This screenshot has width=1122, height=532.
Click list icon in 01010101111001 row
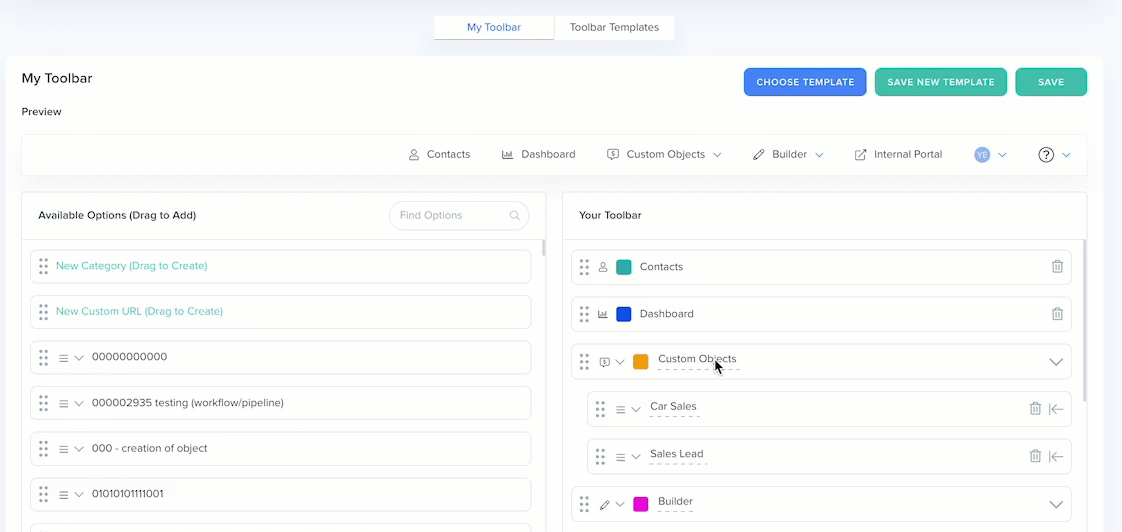(63, 494)
